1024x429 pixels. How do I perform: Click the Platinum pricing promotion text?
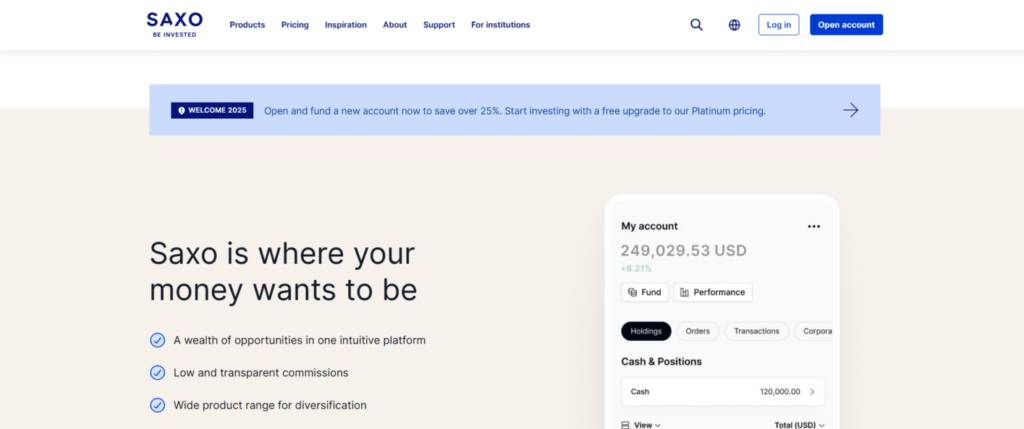tap(515, 111)
